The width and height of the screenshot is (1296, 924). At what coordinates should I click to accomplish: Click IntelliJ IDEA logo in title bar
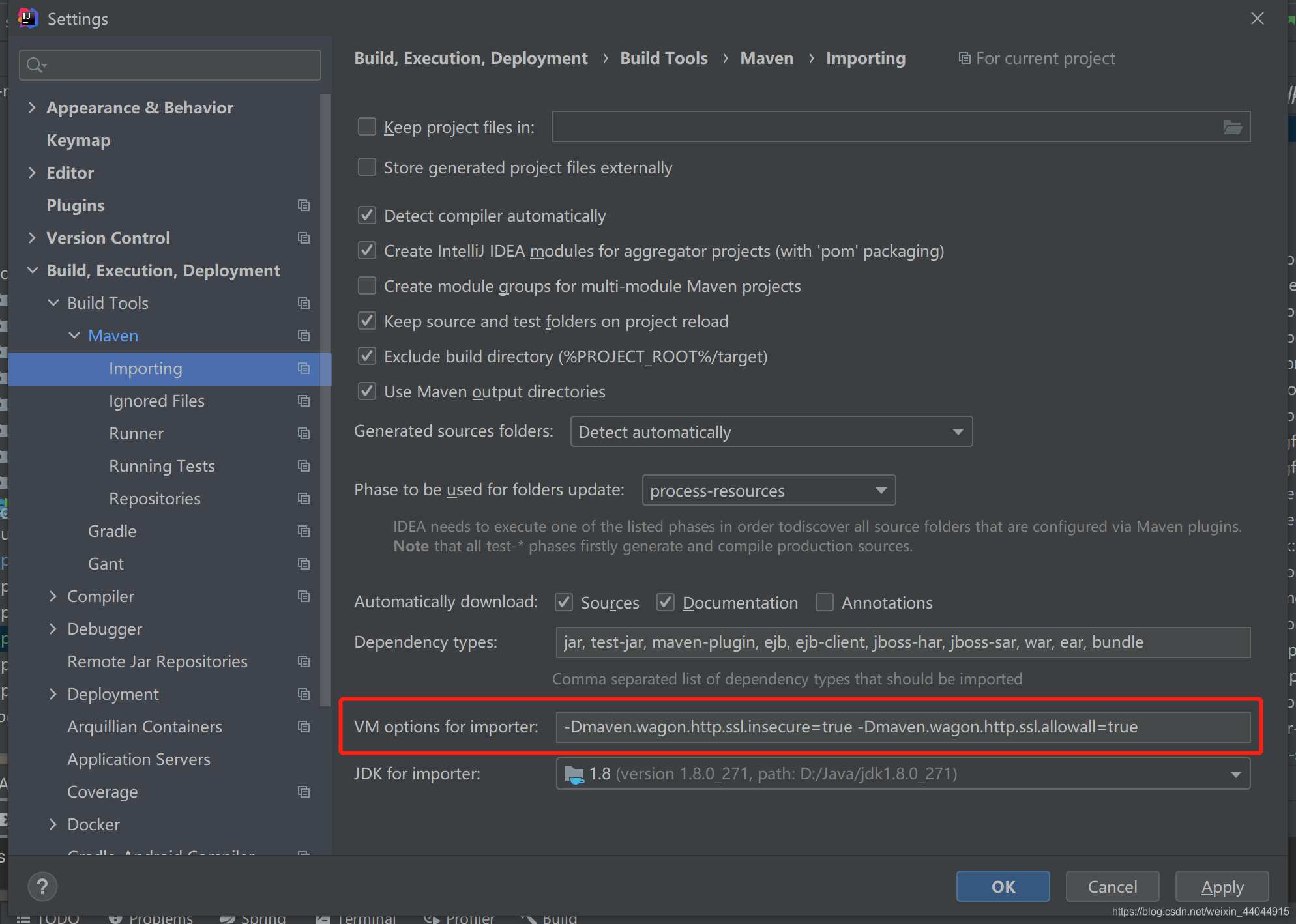(27, 18)
